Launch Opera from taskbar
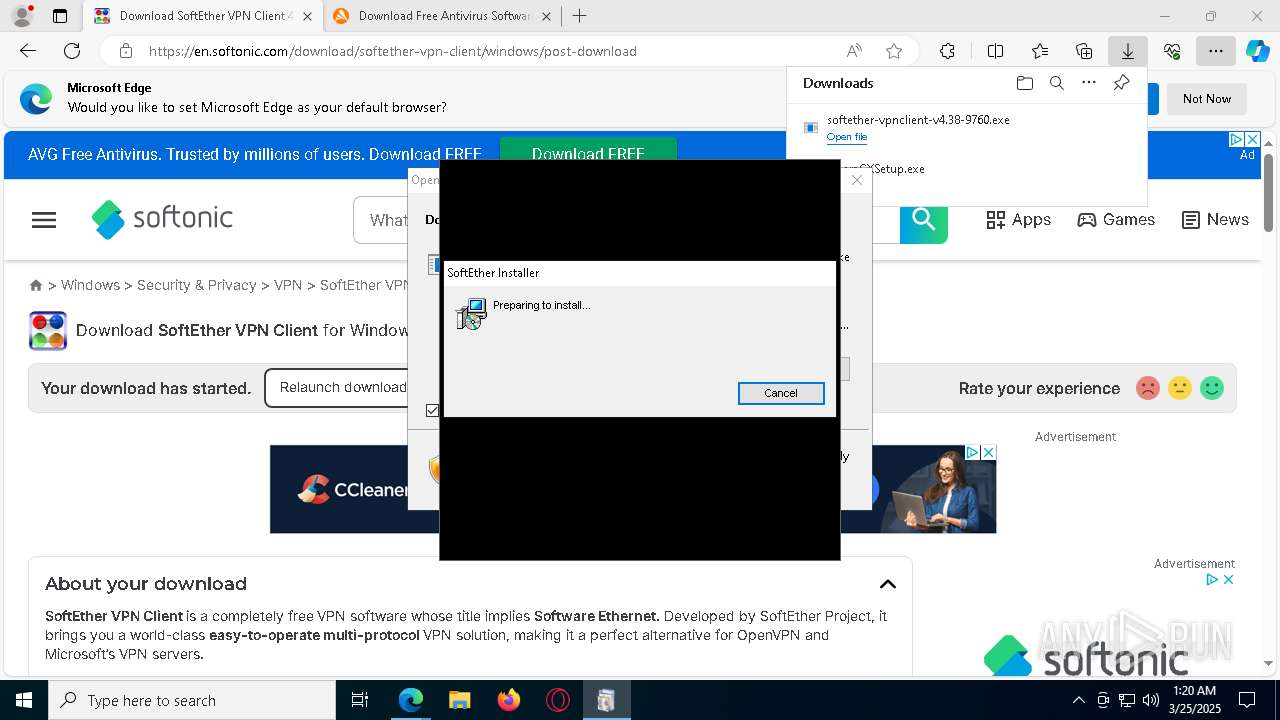 pos(557,700)
